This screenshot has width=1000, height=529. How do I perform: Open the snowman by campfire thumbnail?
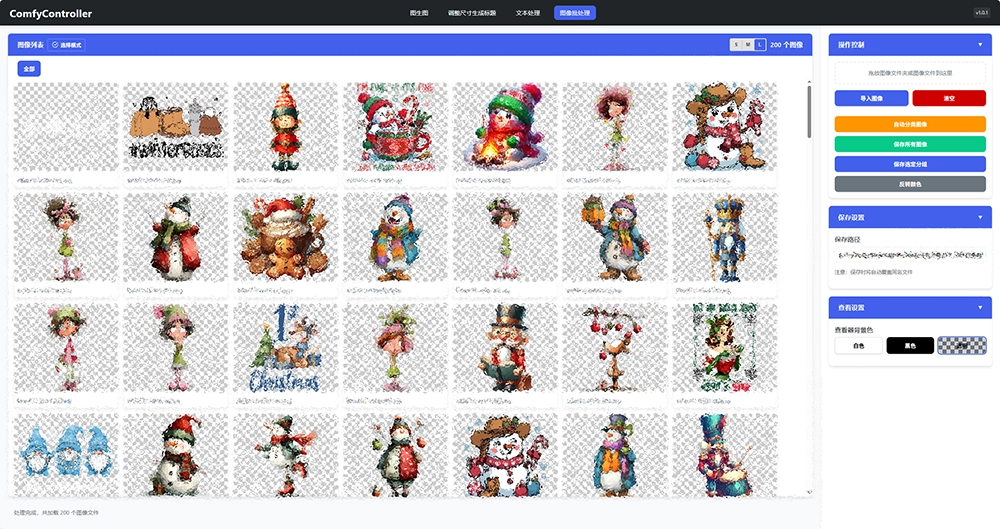(504, 127)
